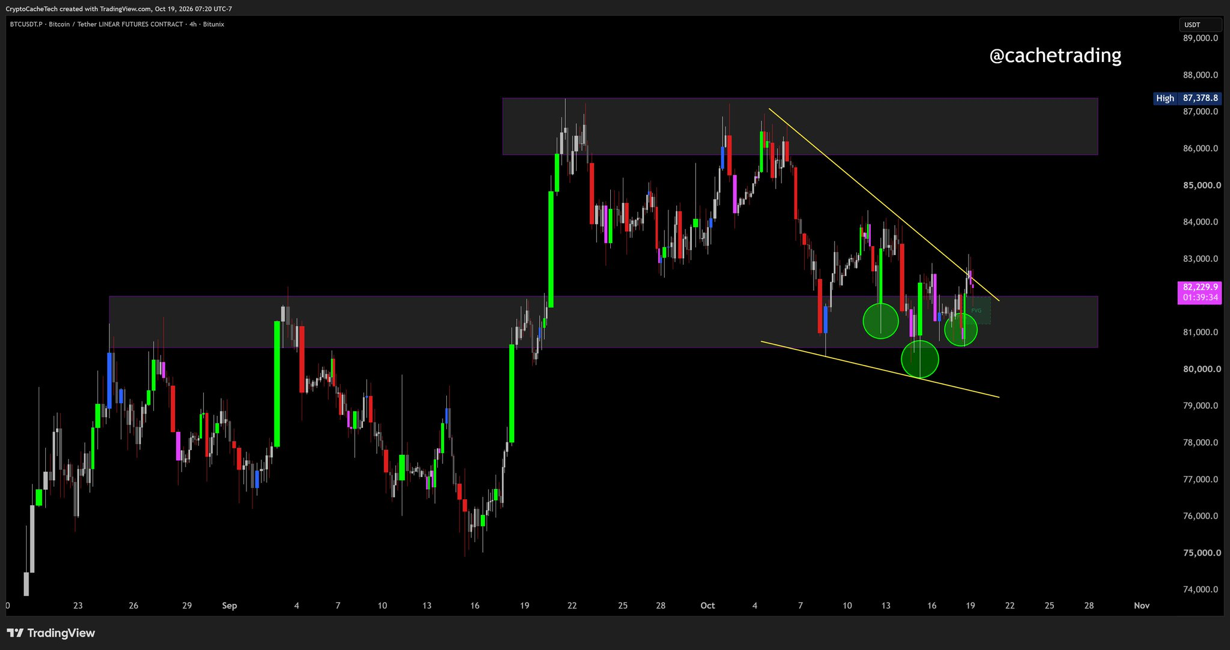Viewport: 1230px width, 650px height.
Task: Click the CryptoCacheTech created with TradingView.com header
Action: (x=119, y=9)
